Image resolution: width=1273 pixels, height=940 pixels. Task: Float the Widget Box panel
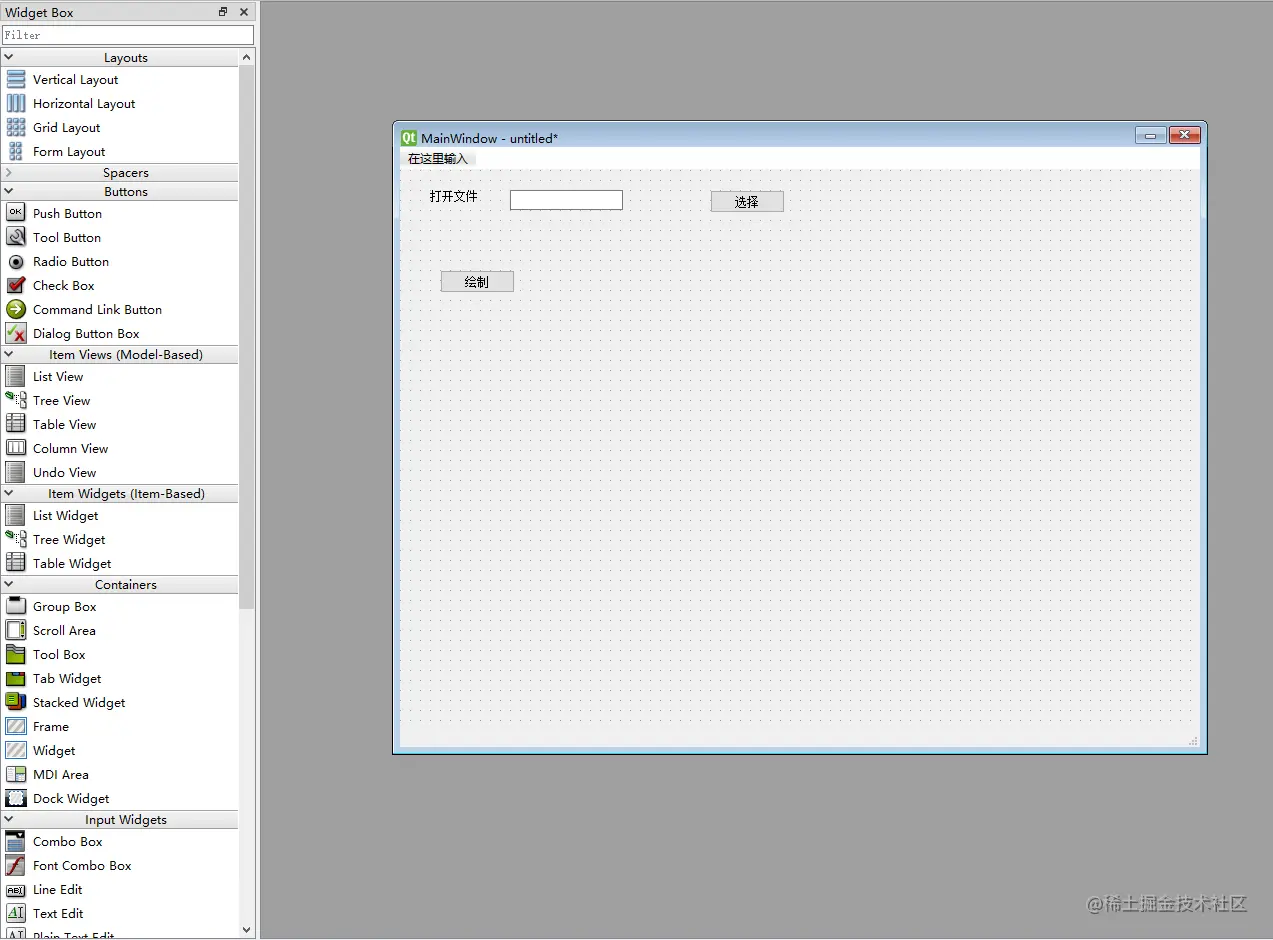[x=223, y=12]
